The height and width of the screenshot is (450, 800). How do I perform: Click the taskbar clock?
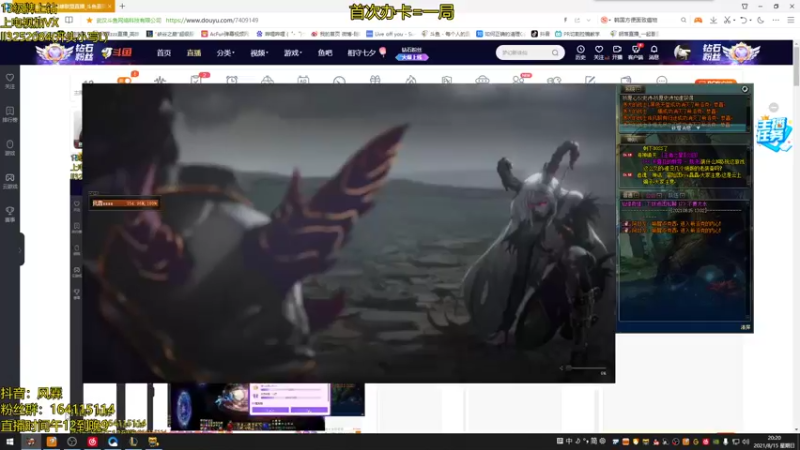point(774,442)
